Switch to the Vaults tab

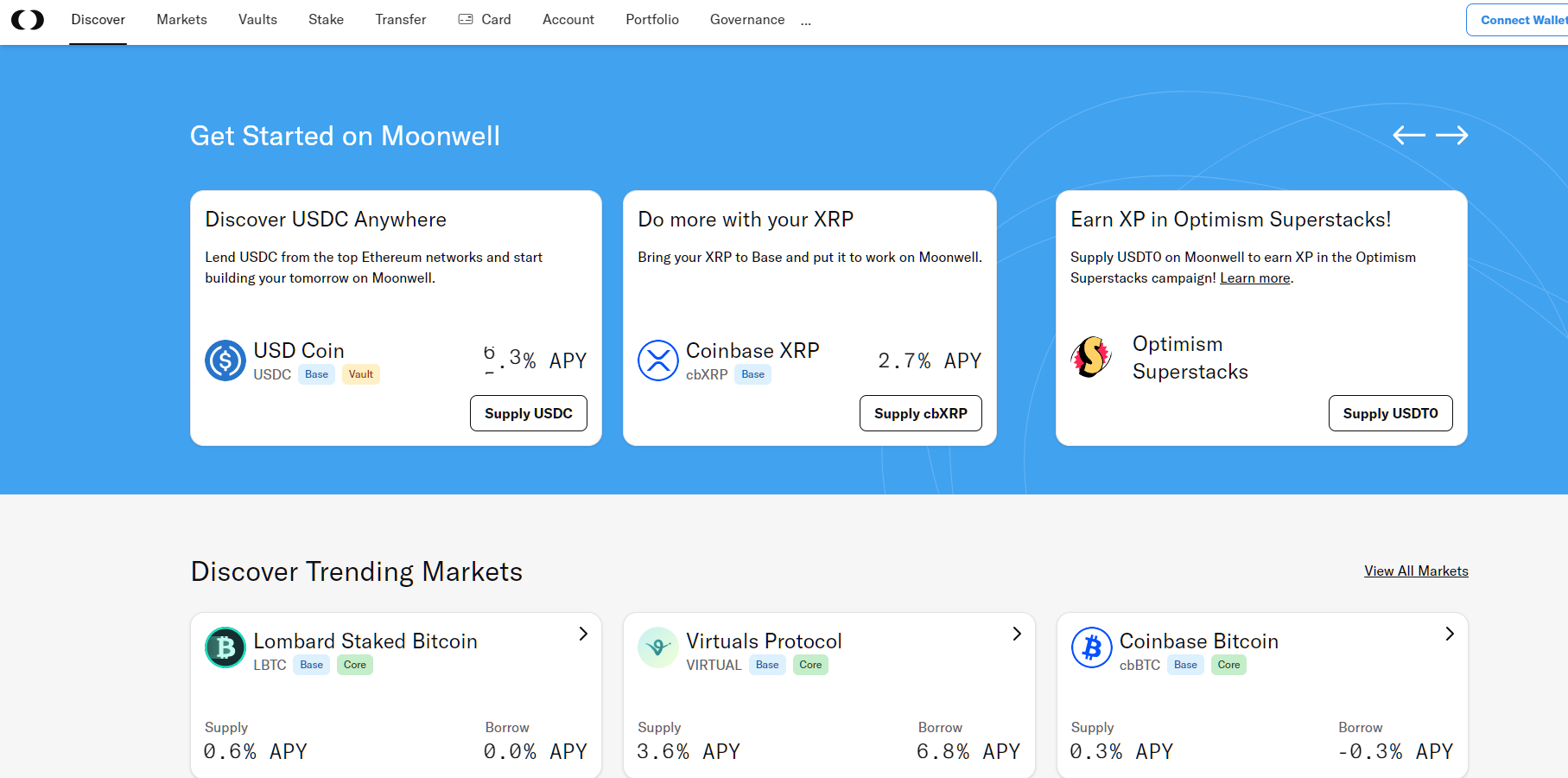[257, 20]
